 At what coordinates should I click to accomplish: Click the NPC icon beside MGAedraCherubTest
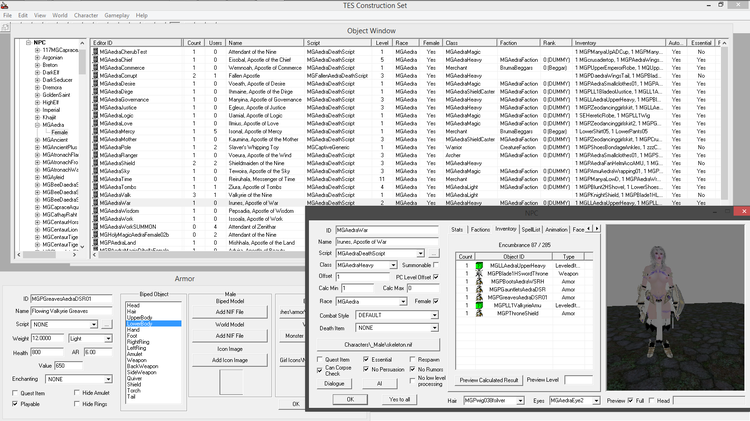[95, 52]
